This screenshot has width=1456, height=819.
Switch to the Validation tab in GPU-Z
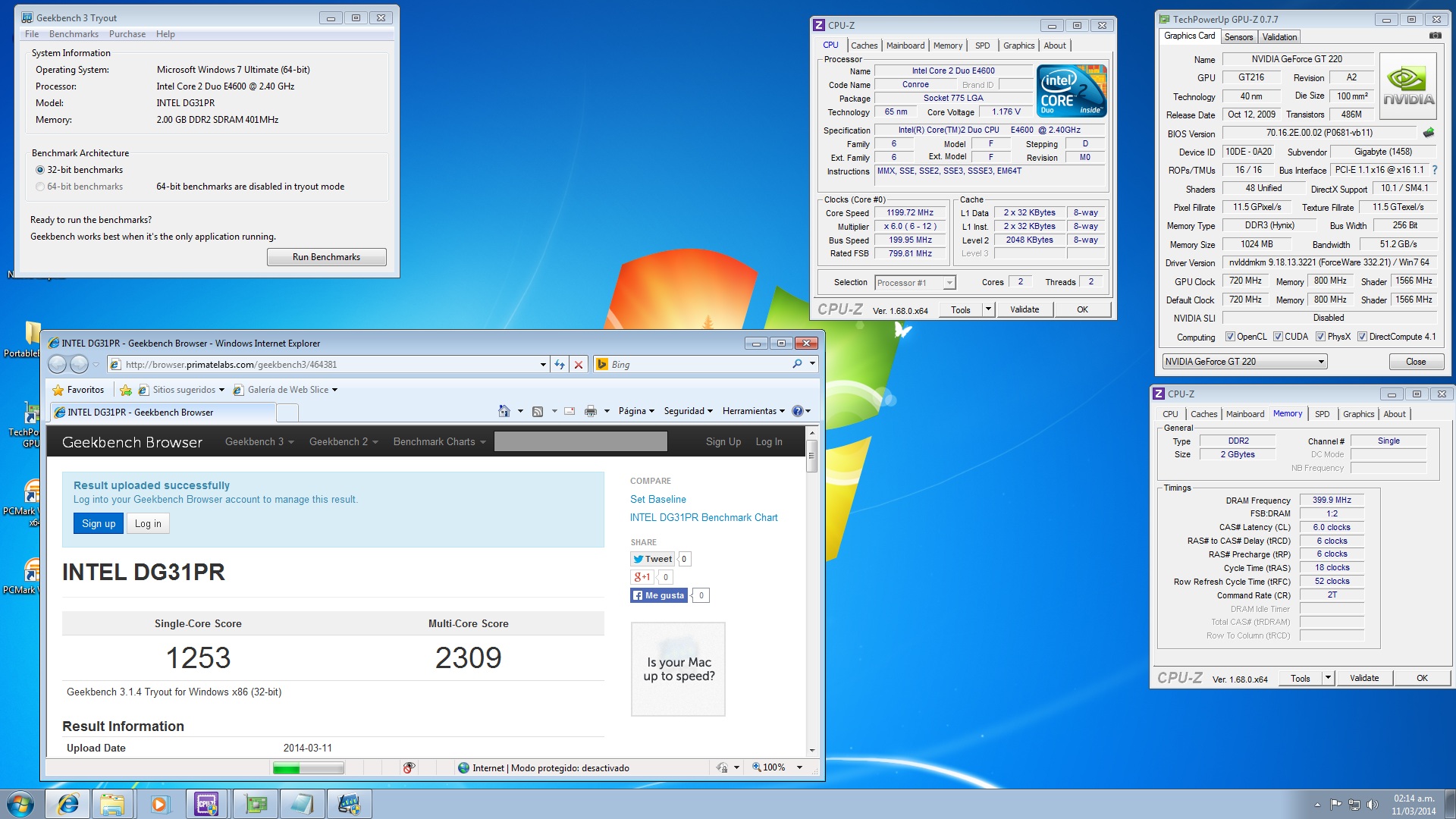pyautogui.click(x=1279, y=36)
